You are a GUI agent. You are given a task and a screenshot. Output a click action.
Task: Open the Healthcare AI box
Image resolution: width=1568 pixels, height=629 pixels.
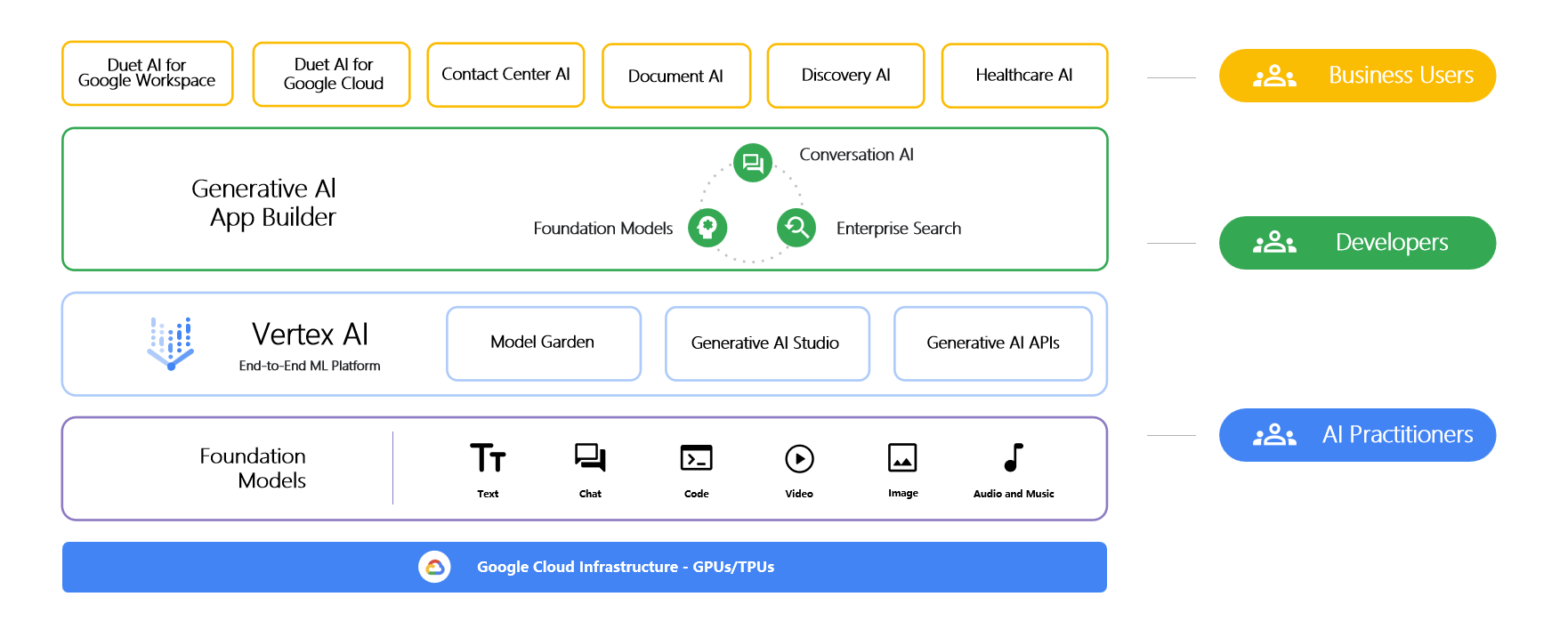click(1024, 76)
